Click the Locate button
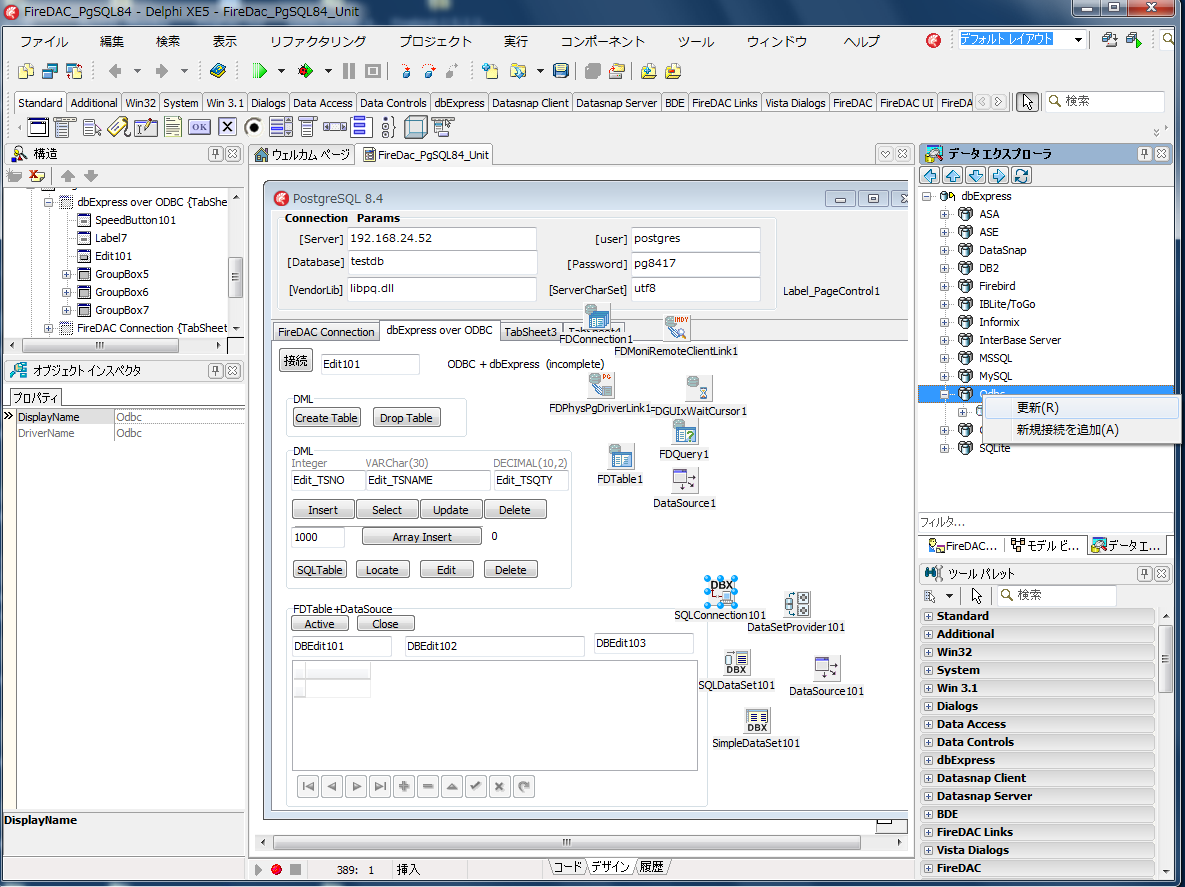The width and height of the screenshot is (1185, 887). point(382,570)
